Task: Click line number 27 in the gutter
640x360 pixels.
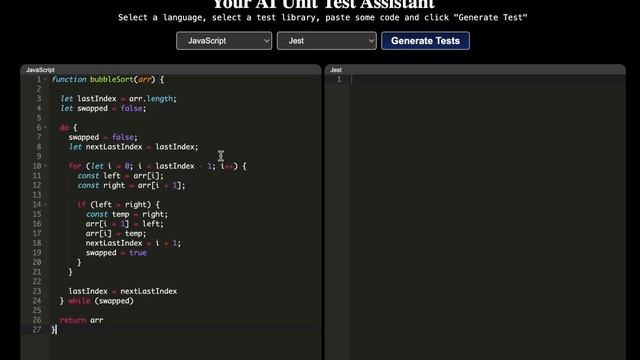Action: [37, 330]
